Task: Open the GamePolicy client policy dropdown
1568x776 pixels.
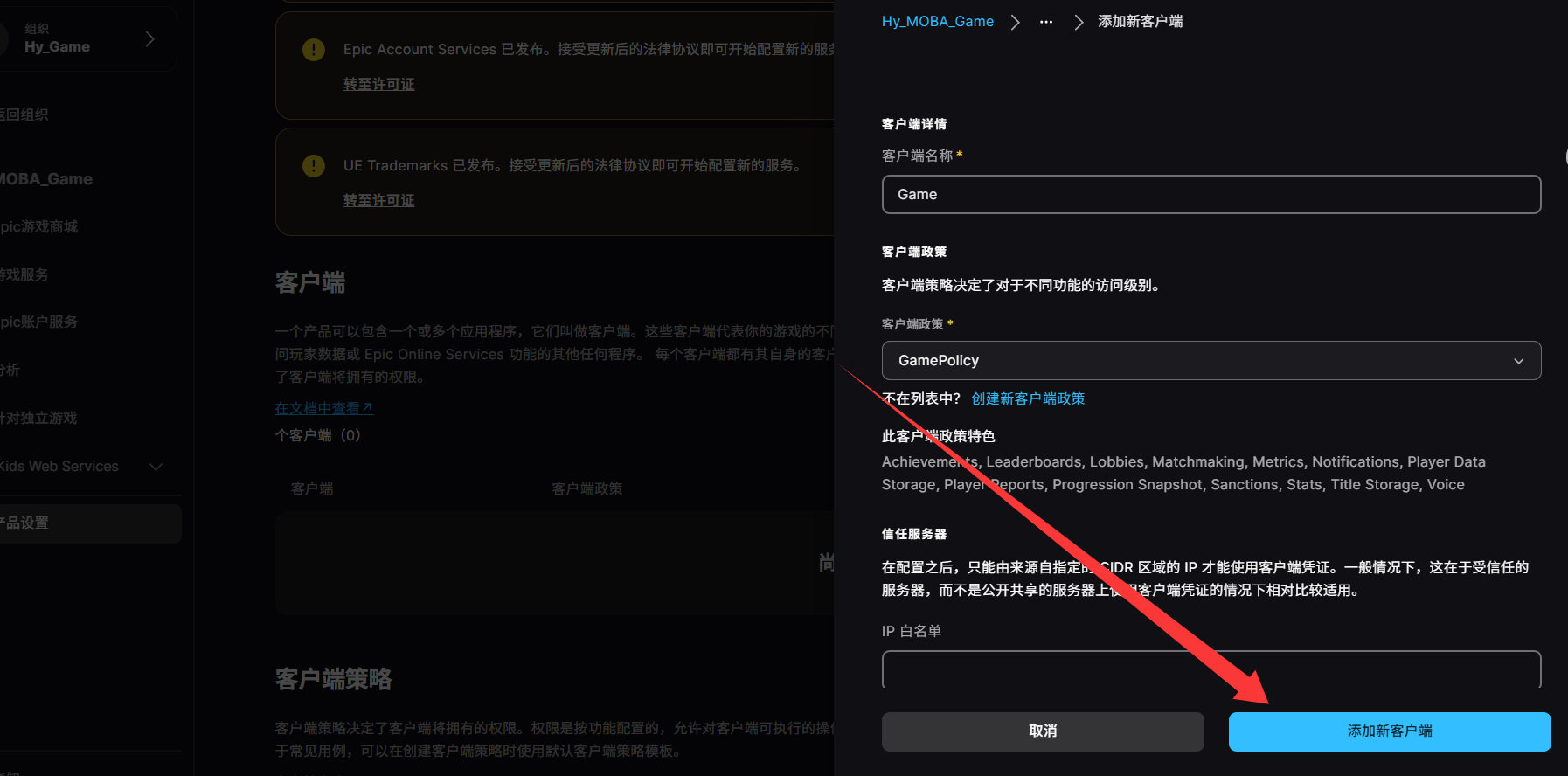Action: [x=1211, y=361]
